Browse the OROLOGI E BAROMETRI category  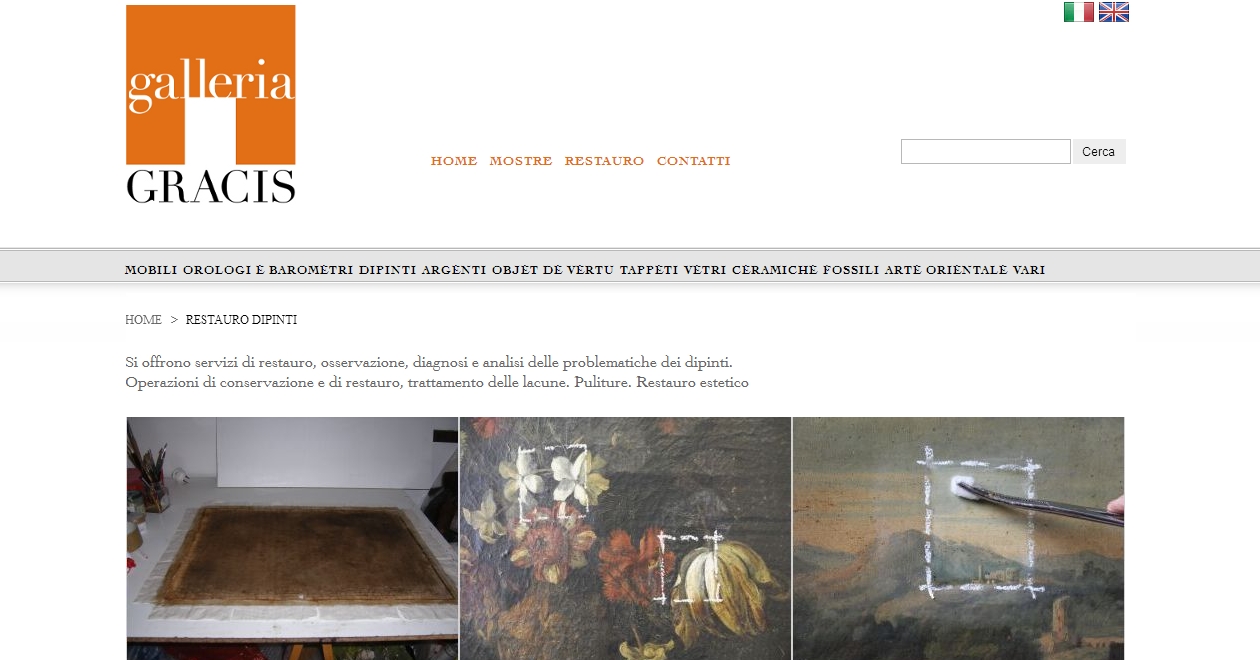(268, 270)
